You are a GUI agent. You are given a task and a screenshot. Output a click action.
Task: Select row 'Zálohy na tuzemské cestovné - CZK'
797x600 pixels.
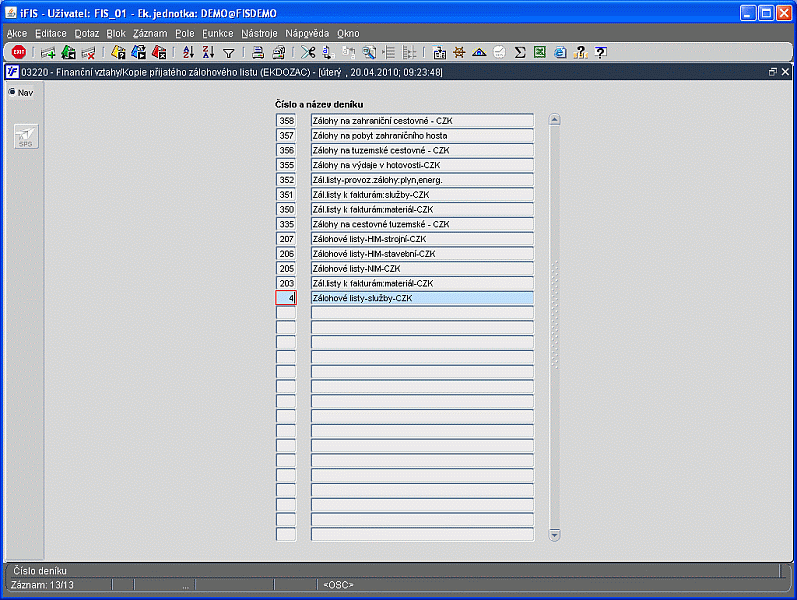click(x=422, y=150)
